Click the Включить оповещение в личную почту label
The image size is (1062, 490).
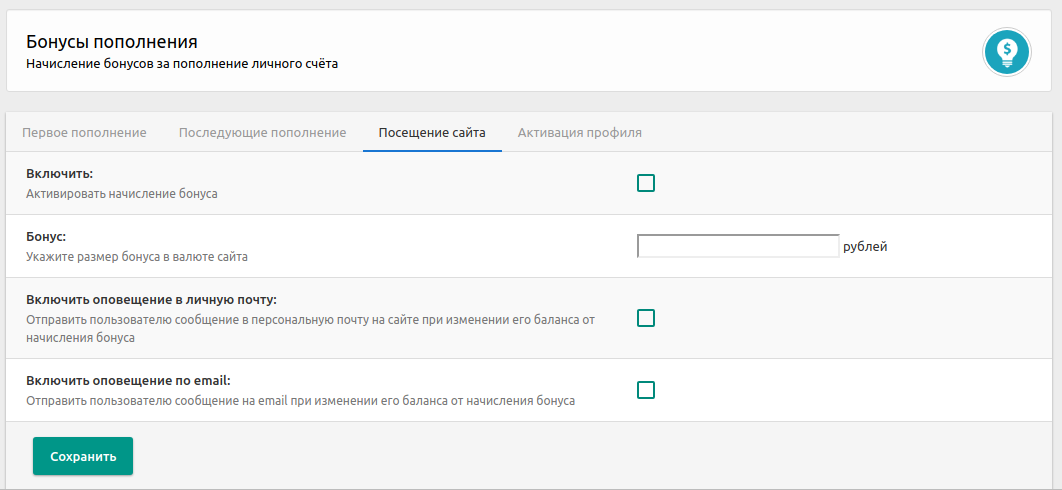click(x=151, y=300)
